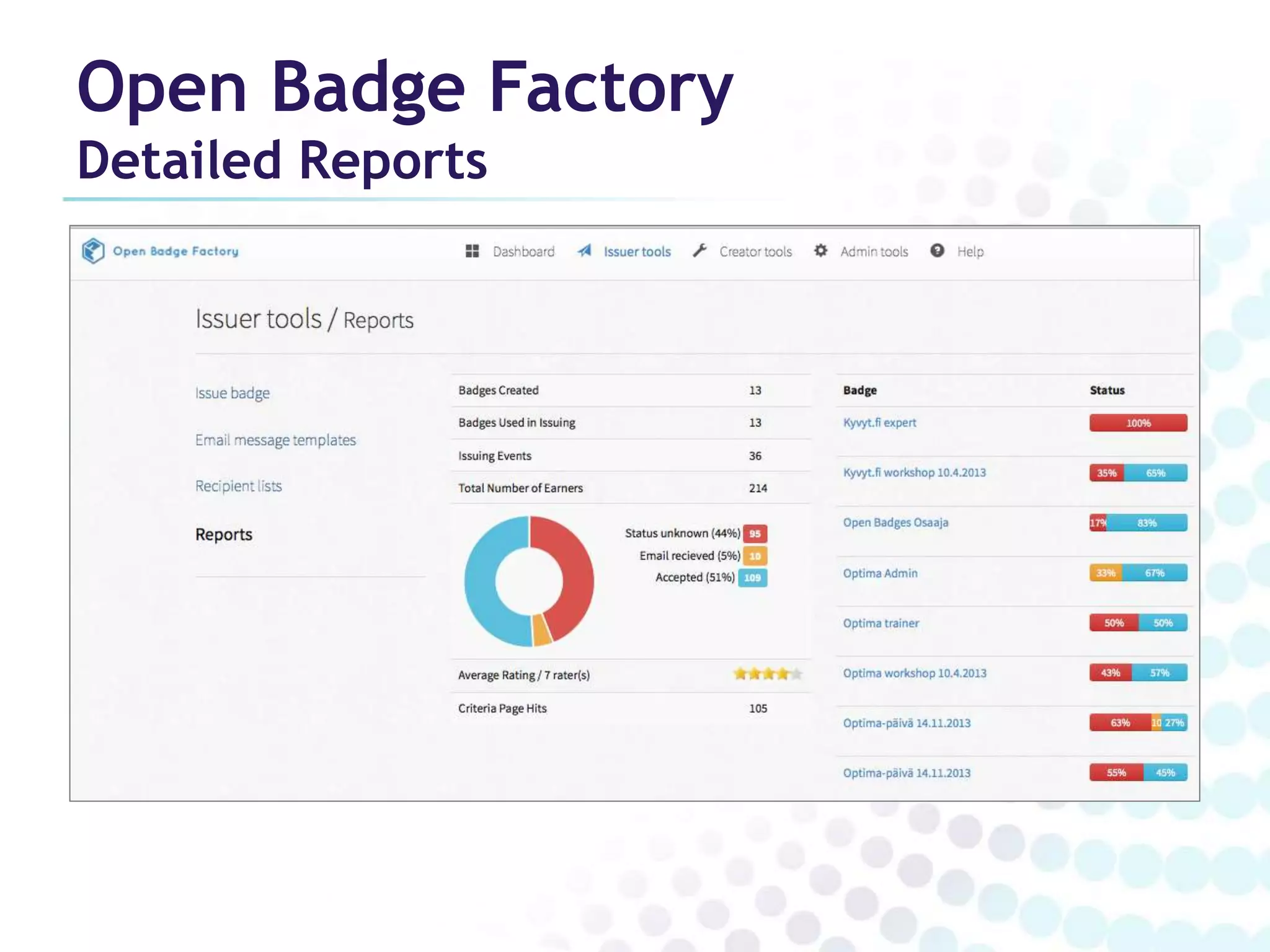The image size is (1270, 952).
Task: Click the 36 issuing events value
Action: pyautogui.click(x=755, y=456)
